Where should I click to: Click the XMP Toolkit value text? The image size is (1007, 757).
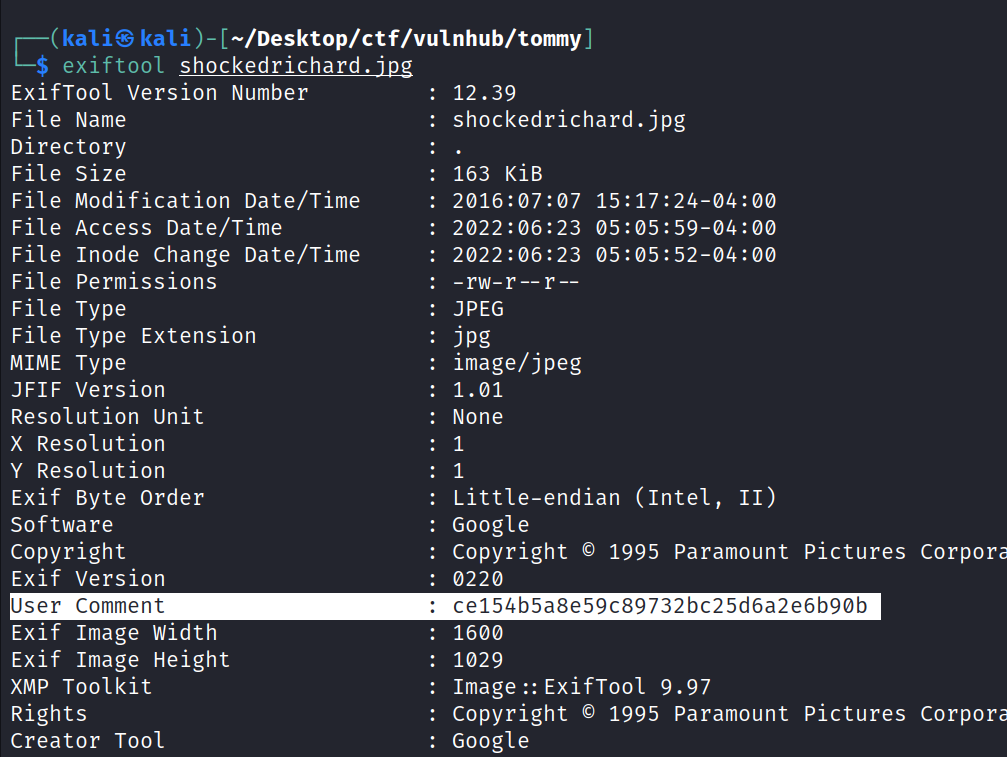pyautogui.click(x=581, y=687)
